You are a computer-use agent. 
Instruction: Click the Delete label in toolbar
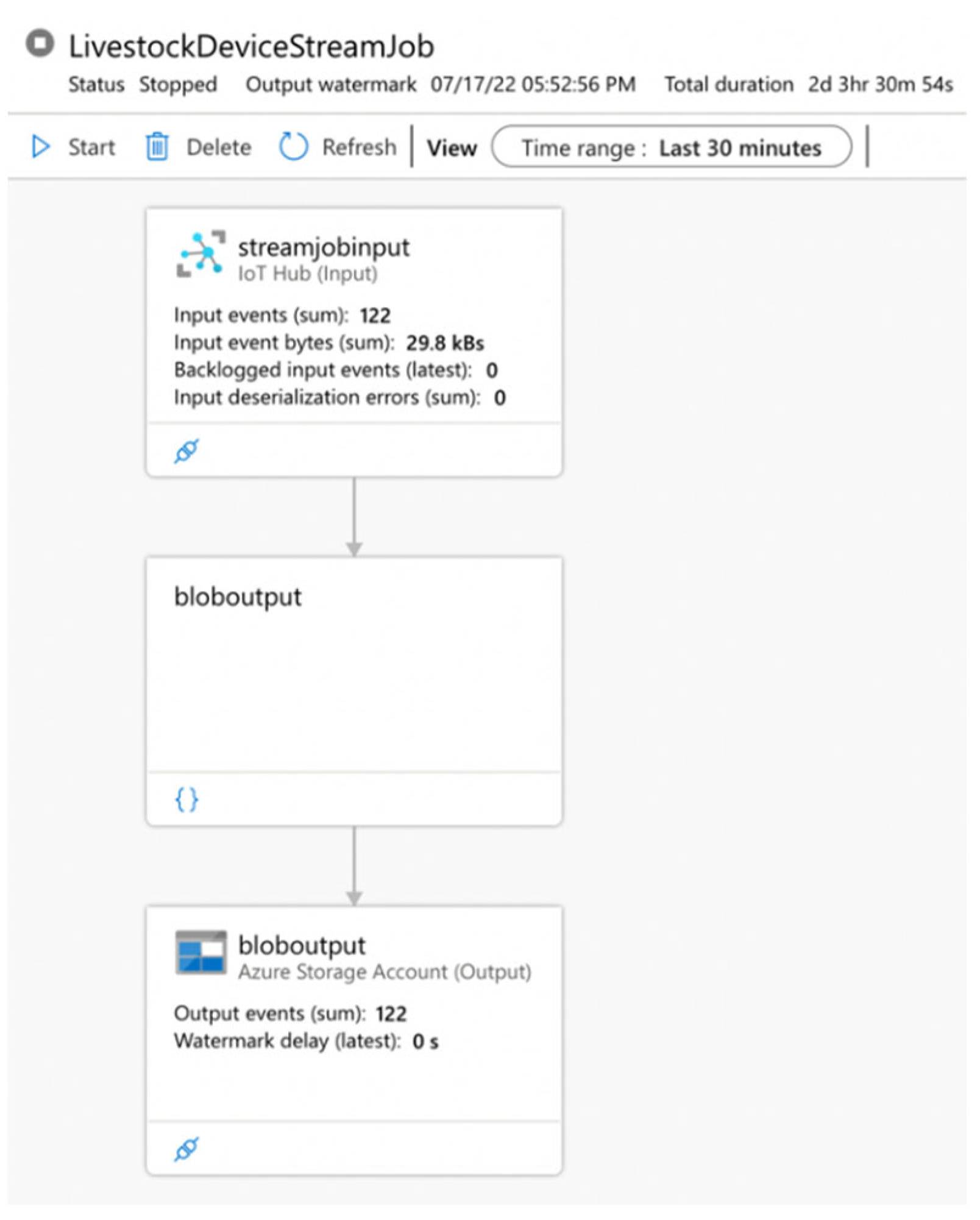click(219, 147)
